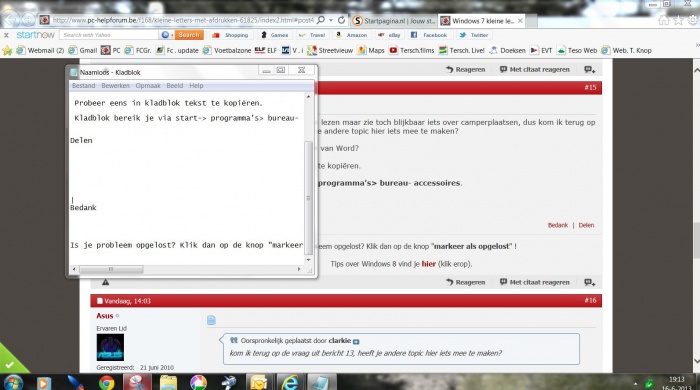Open Google Chrome from the taskbar

pos(106,383)
